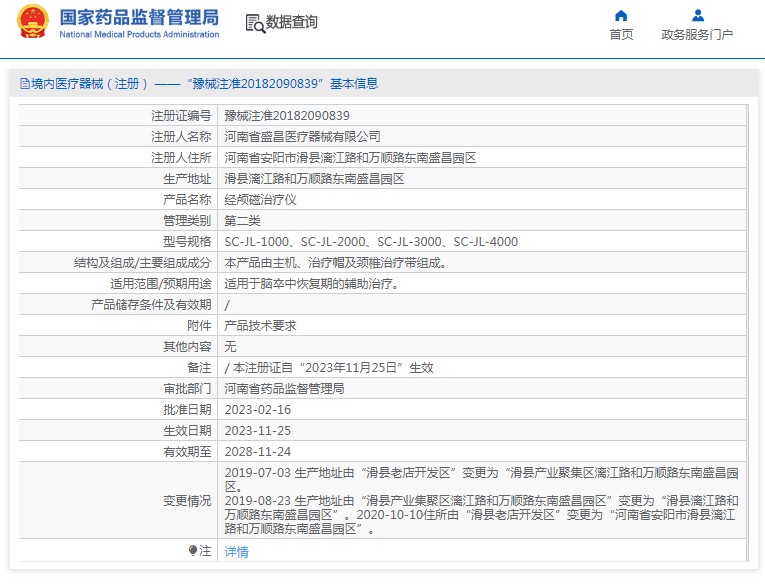The height and width of the screenshot is (584, 765).
Task: Select the text 本产品由主机、治疗帽及颈椎治疗带组成
Action: 335,262
